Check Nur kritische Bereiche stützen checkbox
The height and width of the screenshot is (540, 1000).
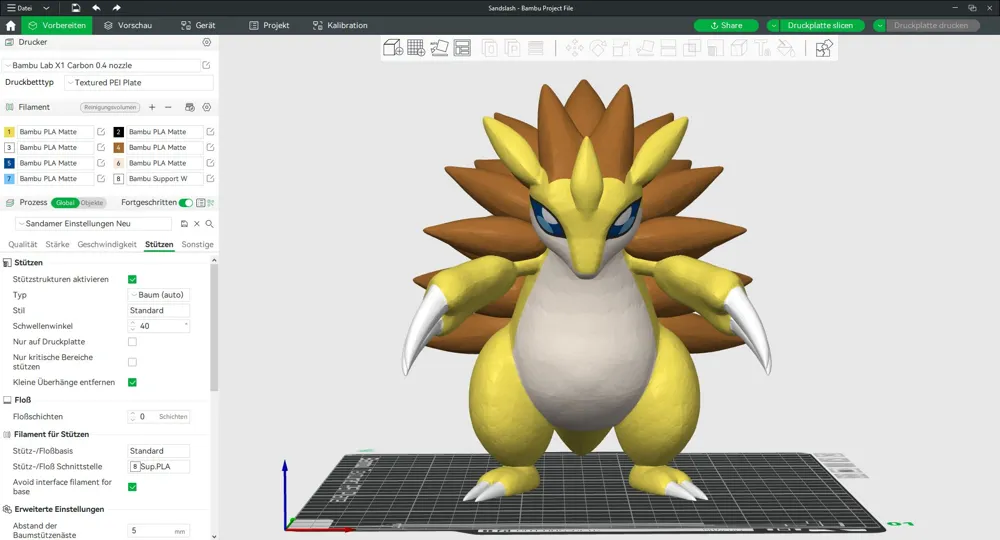click(x=132, y=362)
